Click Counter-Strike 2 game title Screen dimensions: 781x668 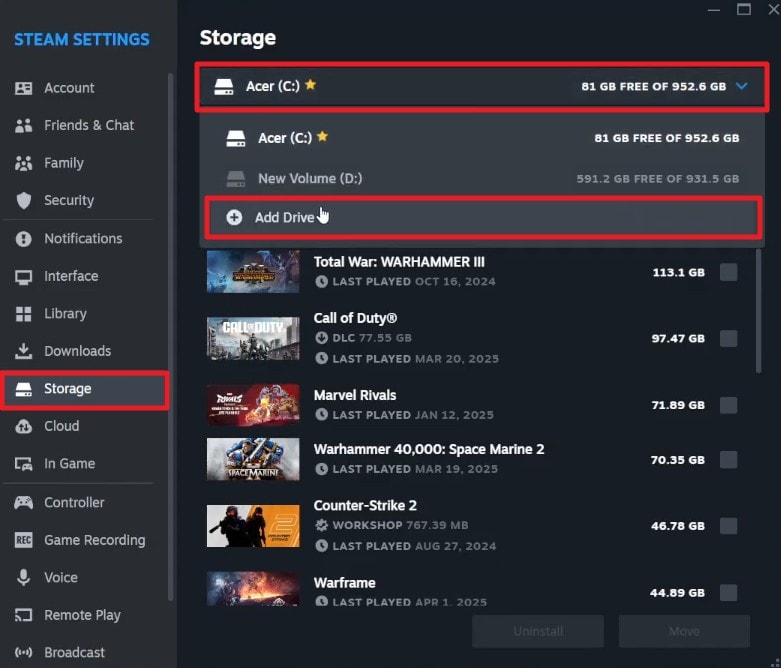point(365,506)
